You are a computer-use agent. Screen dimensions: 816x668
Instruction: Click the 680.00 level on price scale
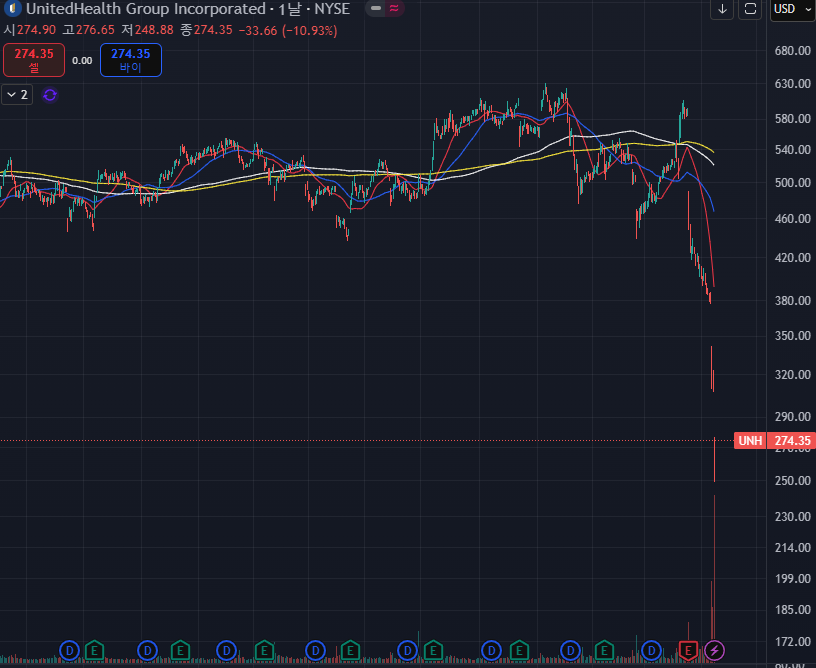pyautogui.click(x=791, y=51)
